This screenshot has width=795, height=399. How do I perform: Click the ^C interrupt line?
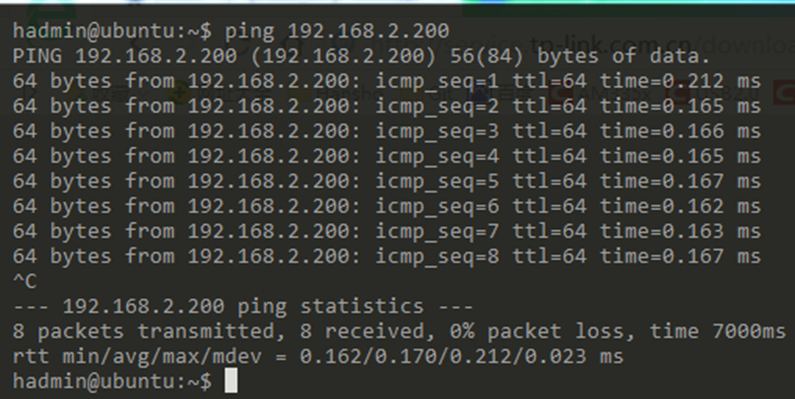(x=25, y=281)
